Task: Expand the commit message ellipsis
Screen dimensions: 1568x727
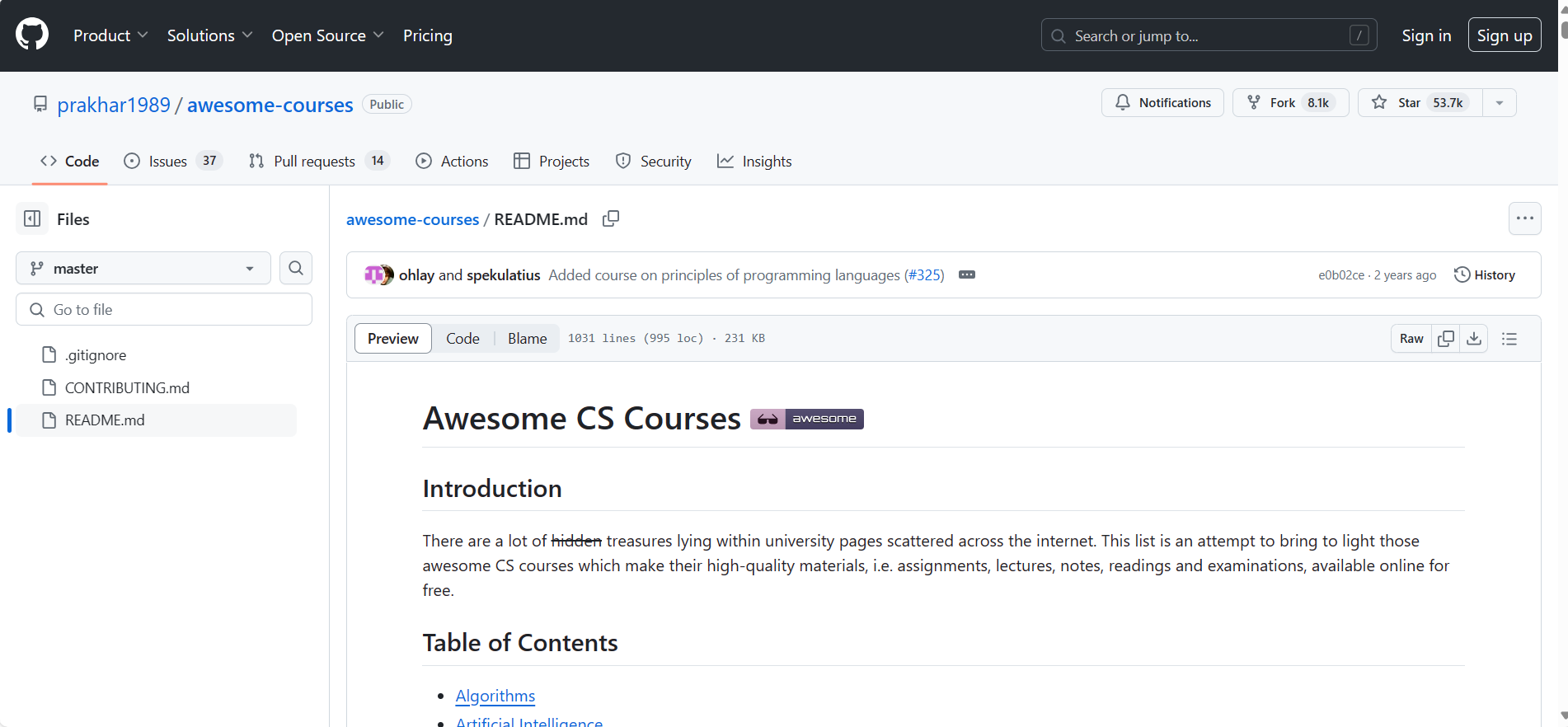Action: point(967,274)
